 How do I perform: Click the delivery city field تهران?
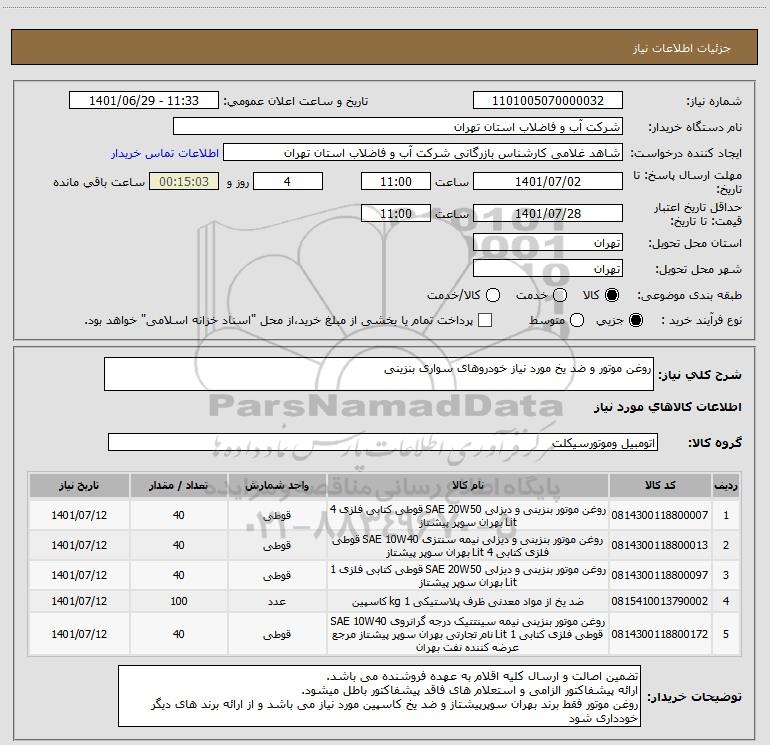coord(548,269)
